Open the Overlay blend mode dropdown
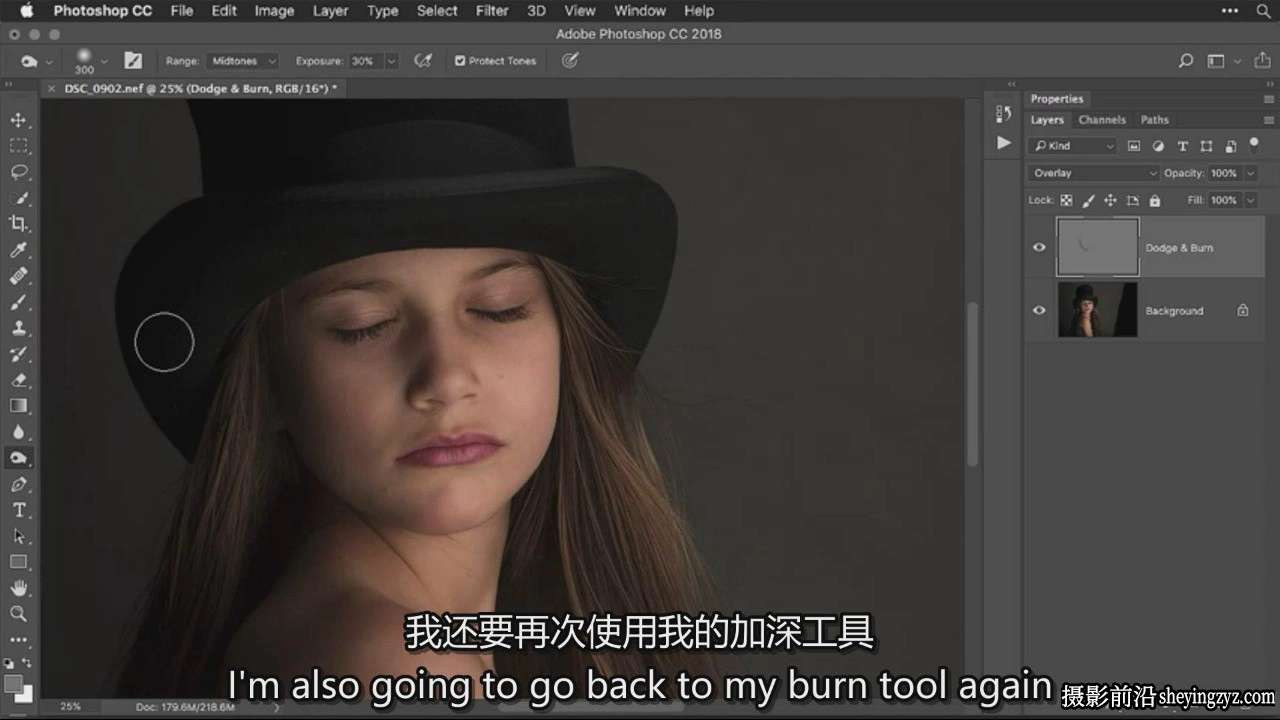The width and height of the screenshot is (1280, 720). (1094, 173)
